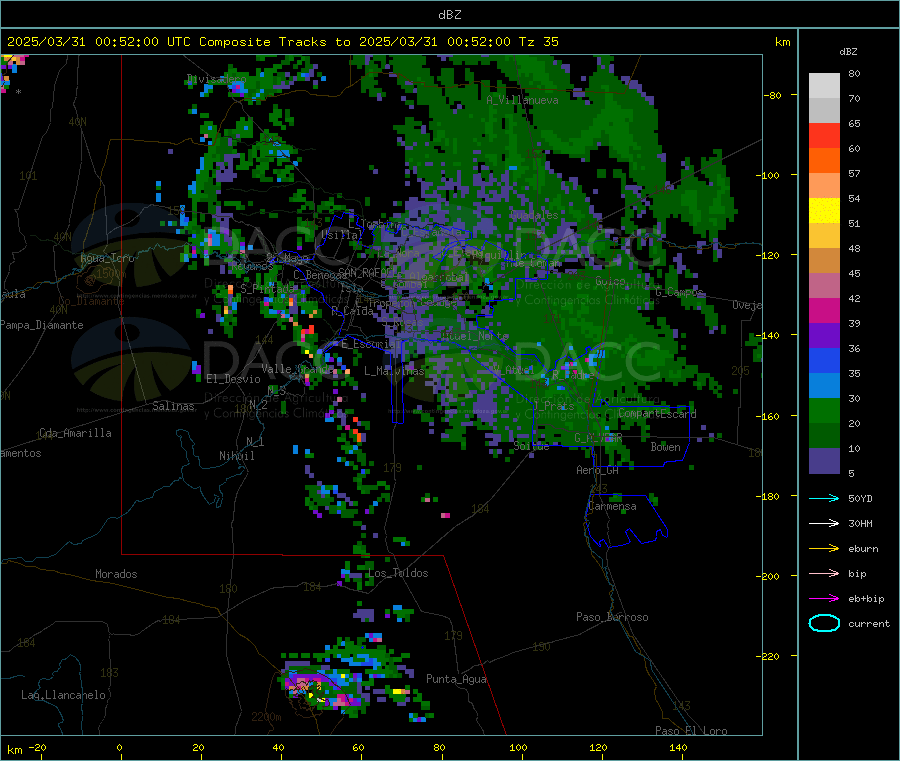900x761 pixels.
Task: Click the El_Desvio map label
Action: [233, 379]
